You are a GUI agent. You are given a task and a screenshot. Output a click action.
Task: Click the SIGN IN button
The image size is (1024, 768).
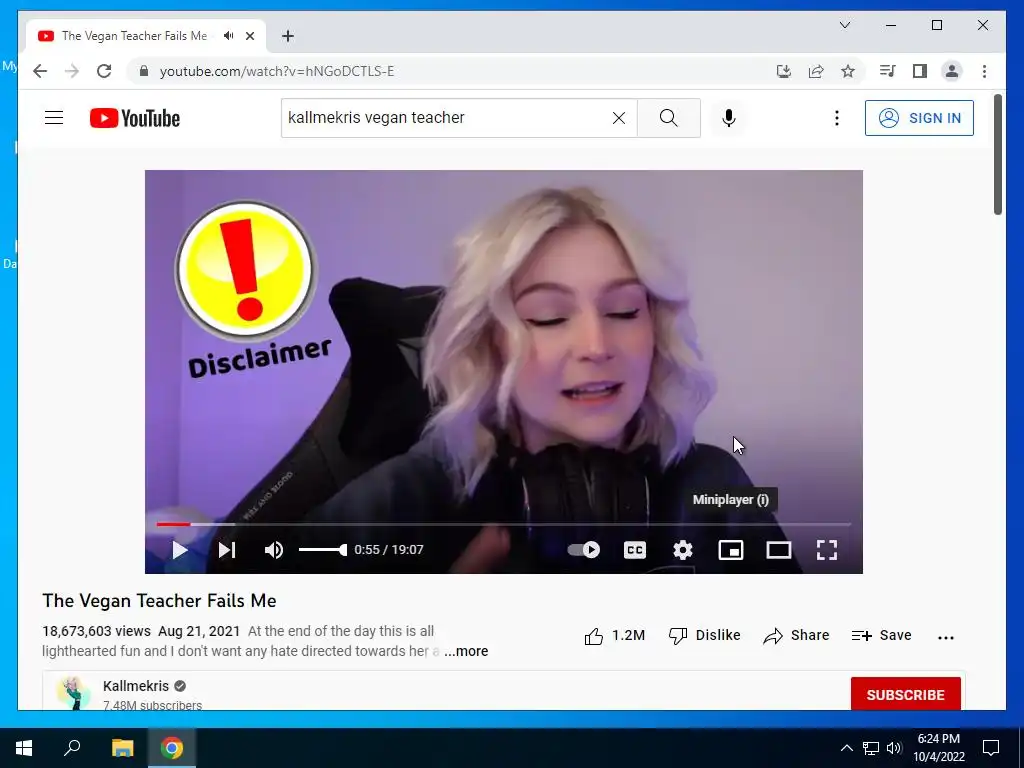tap(919, 118)
